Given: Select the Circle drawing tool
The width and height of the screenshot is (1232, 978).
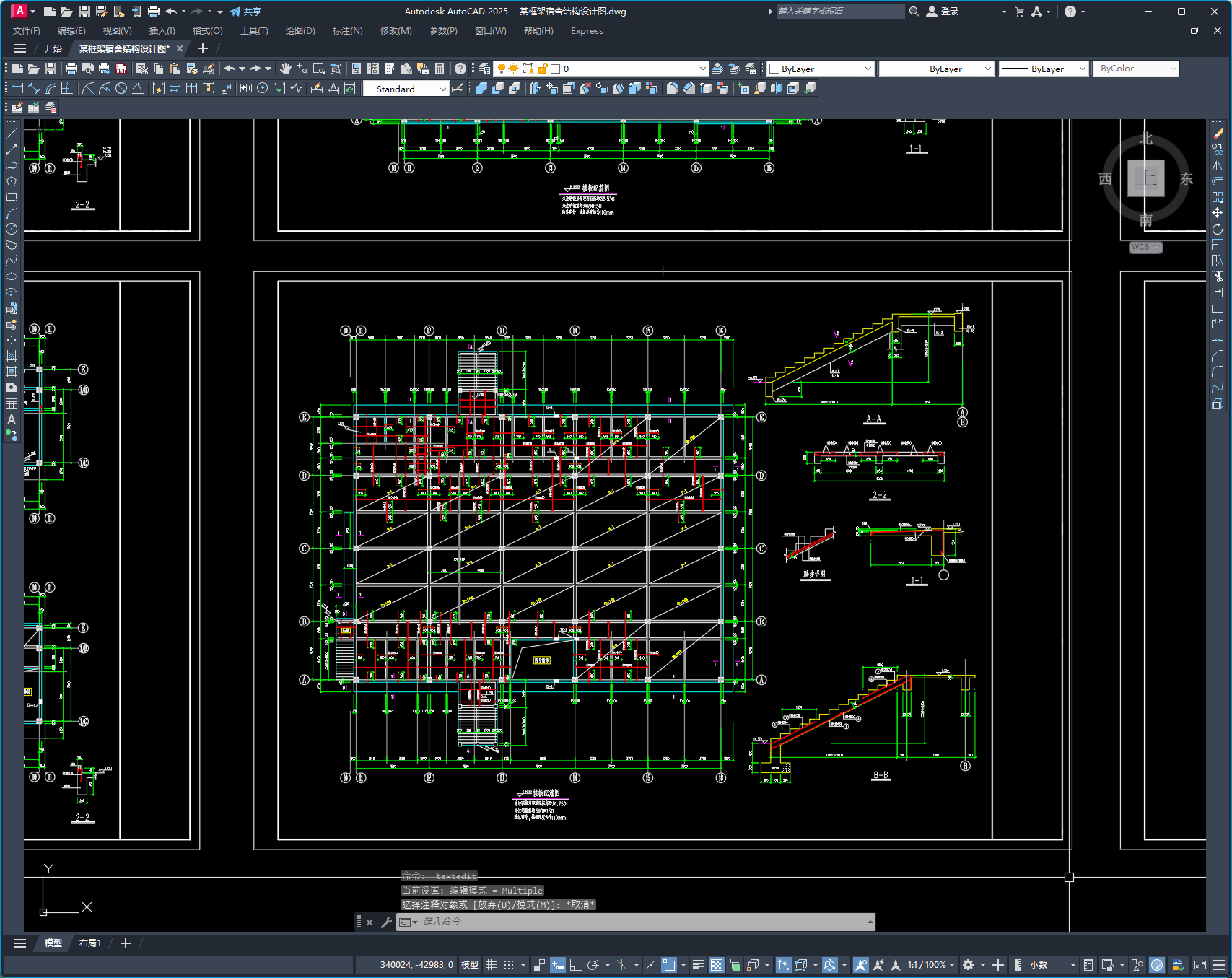Looking at the screenshot, I should 12,229.
